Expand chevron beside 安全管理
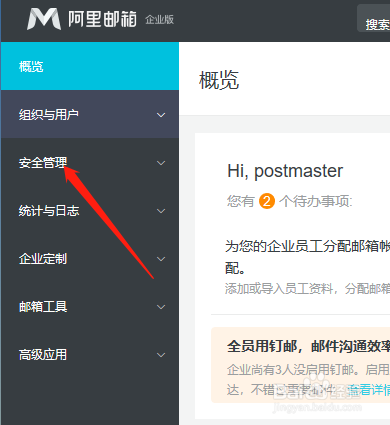 coord(161,163)
